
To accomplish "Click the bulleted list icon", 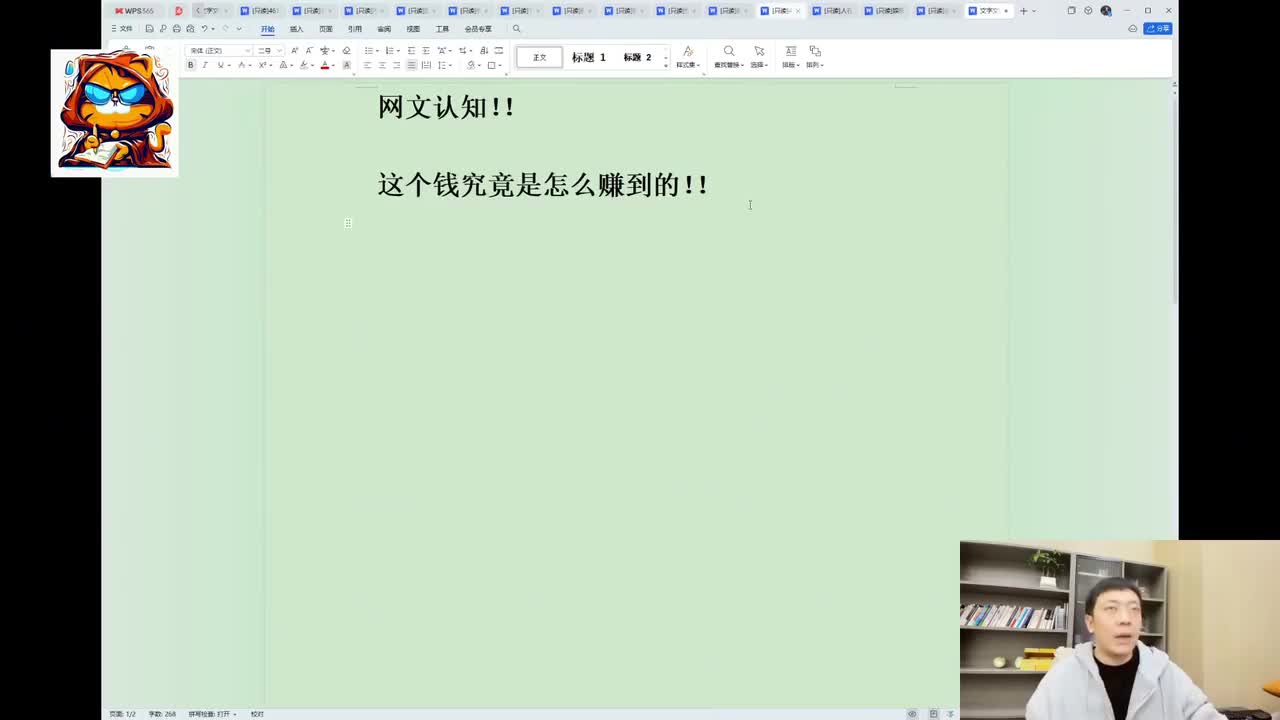I will click(x=368, y=51).
